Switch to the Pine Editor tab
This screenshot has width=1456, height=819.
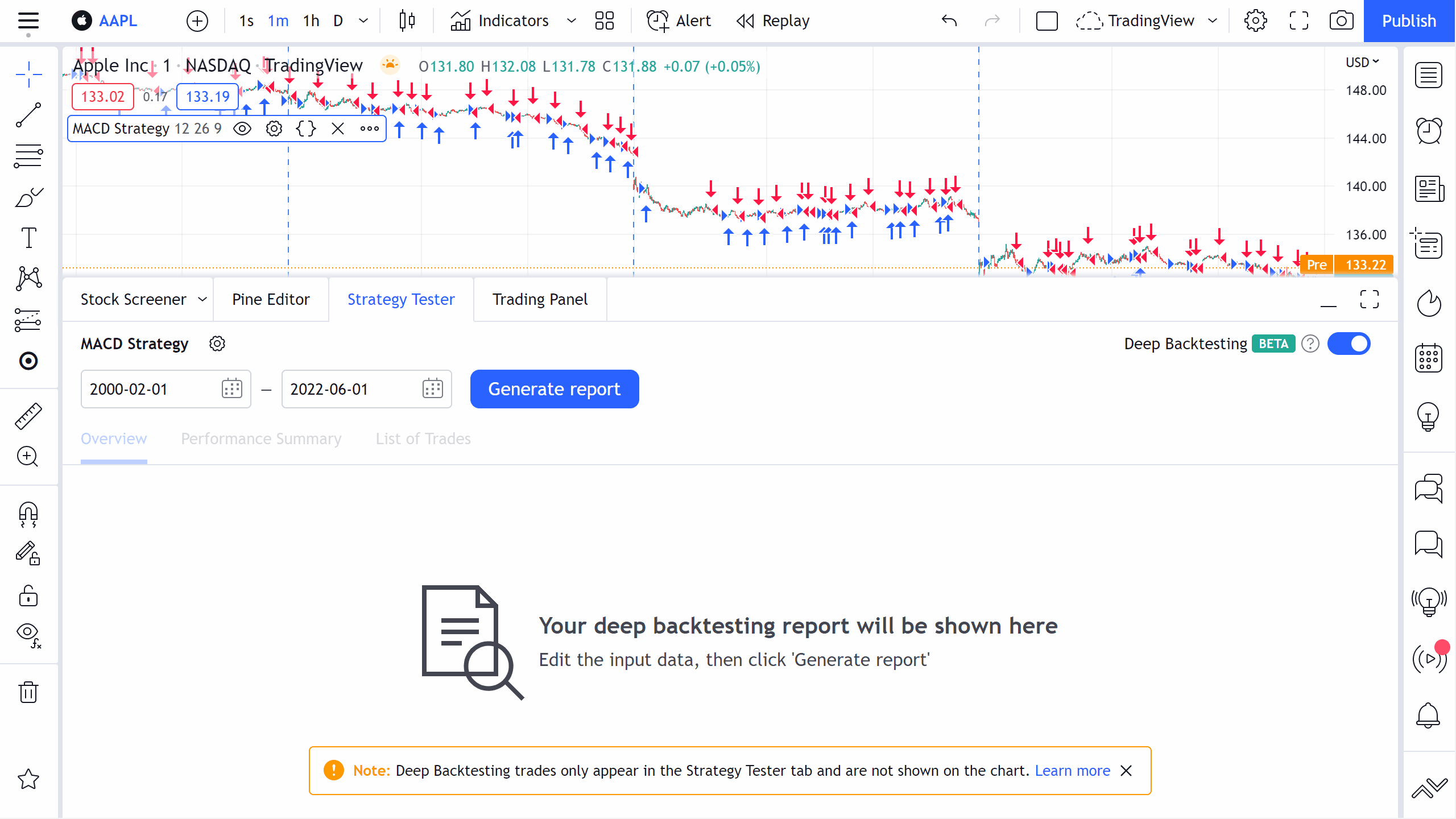click(271, 299)
